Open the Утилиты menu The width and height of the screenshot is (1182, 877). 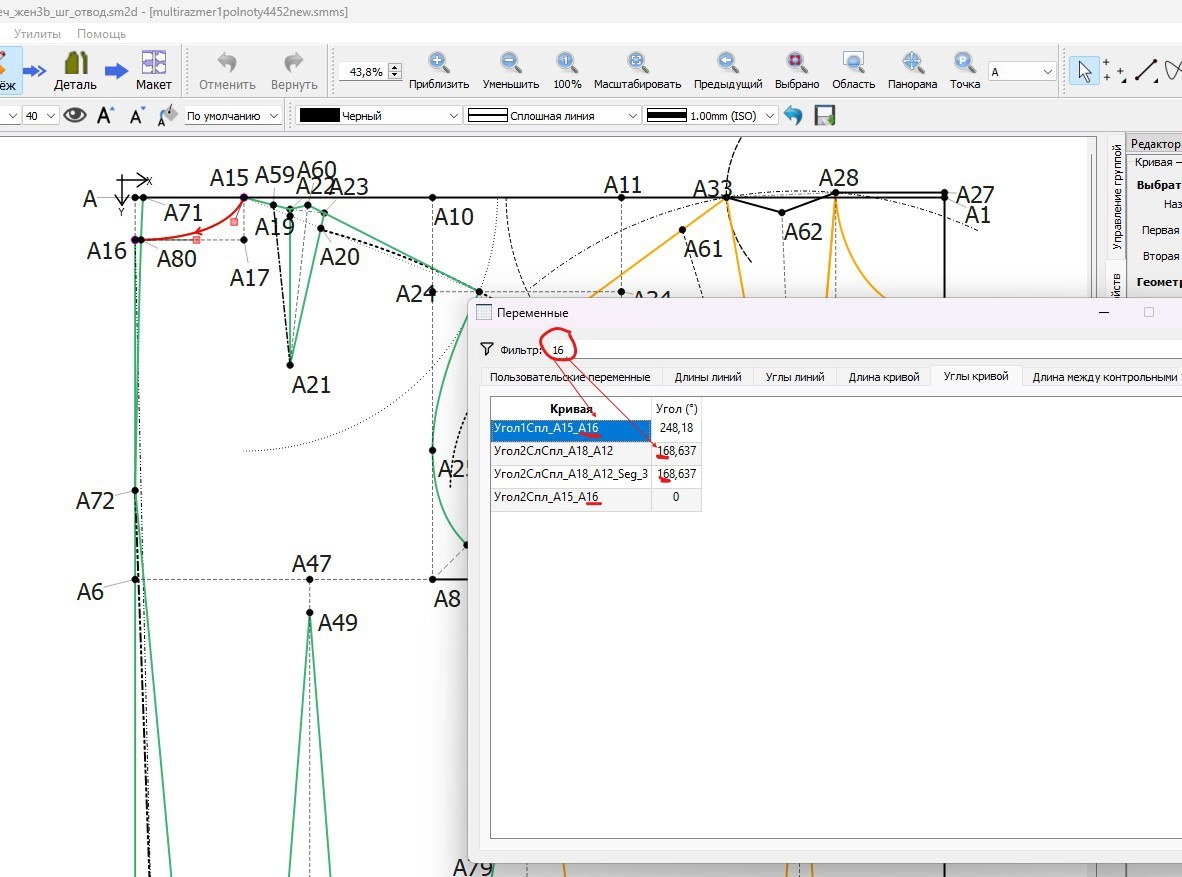37,34
